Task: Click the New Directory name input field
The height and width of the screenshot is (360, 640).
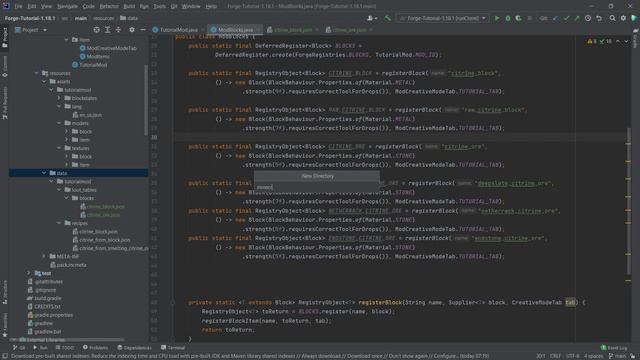Action: 317,187
